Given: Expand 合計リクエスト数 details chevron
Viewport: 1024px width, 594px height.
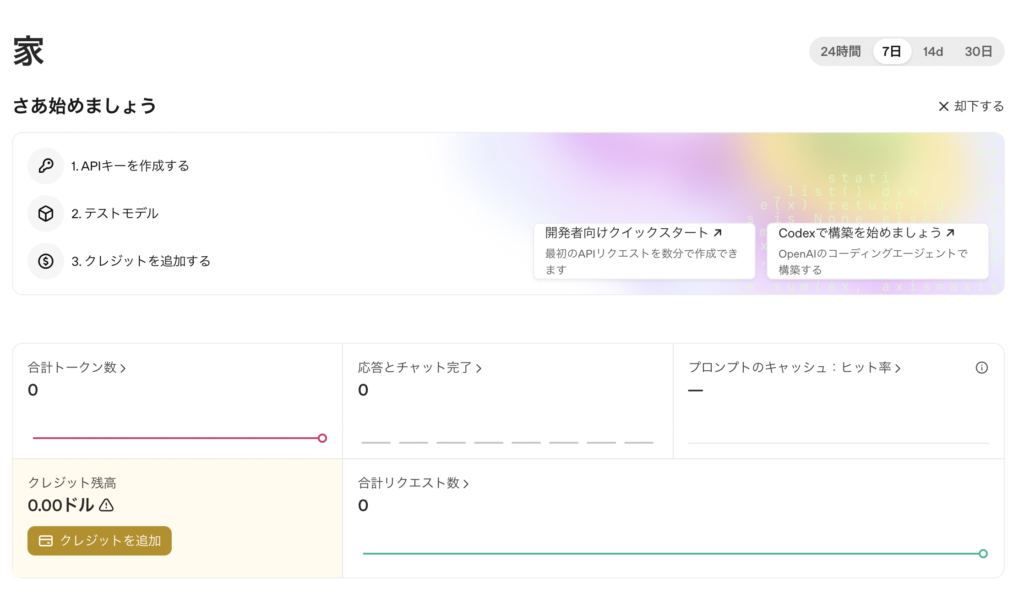Looking at the screenshot, I should point(466,484).
